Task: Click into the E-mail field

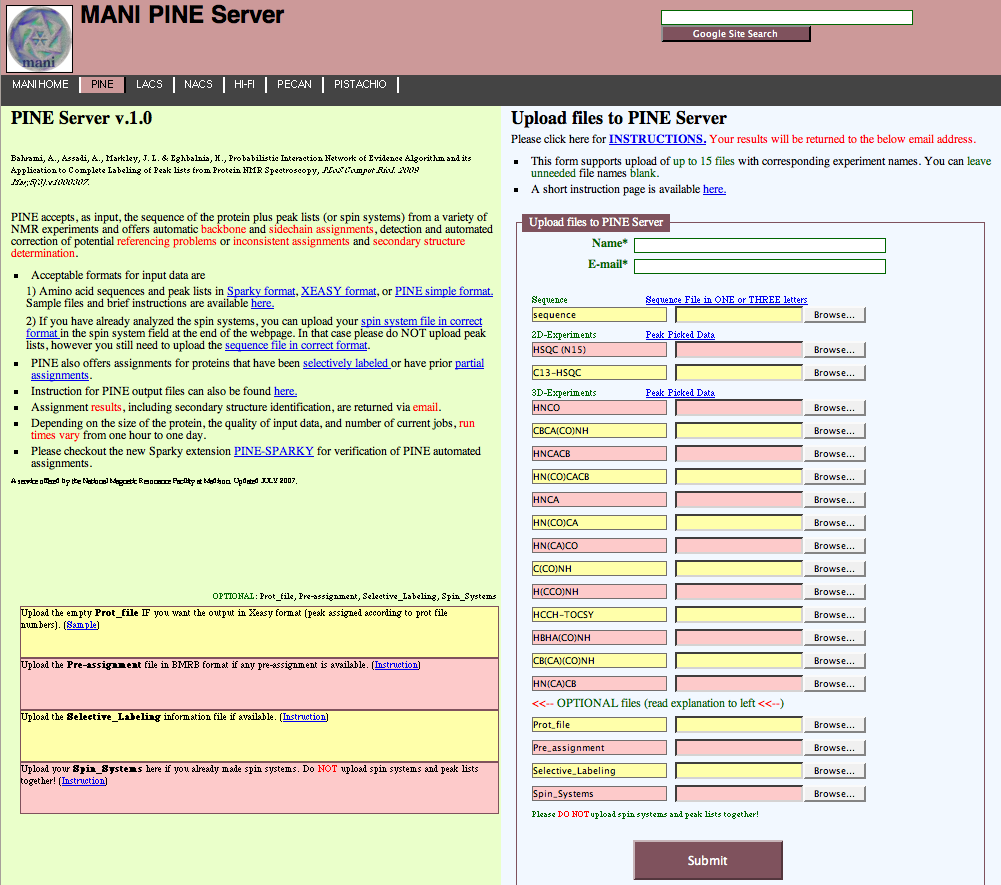Action: tap(759, 266)
